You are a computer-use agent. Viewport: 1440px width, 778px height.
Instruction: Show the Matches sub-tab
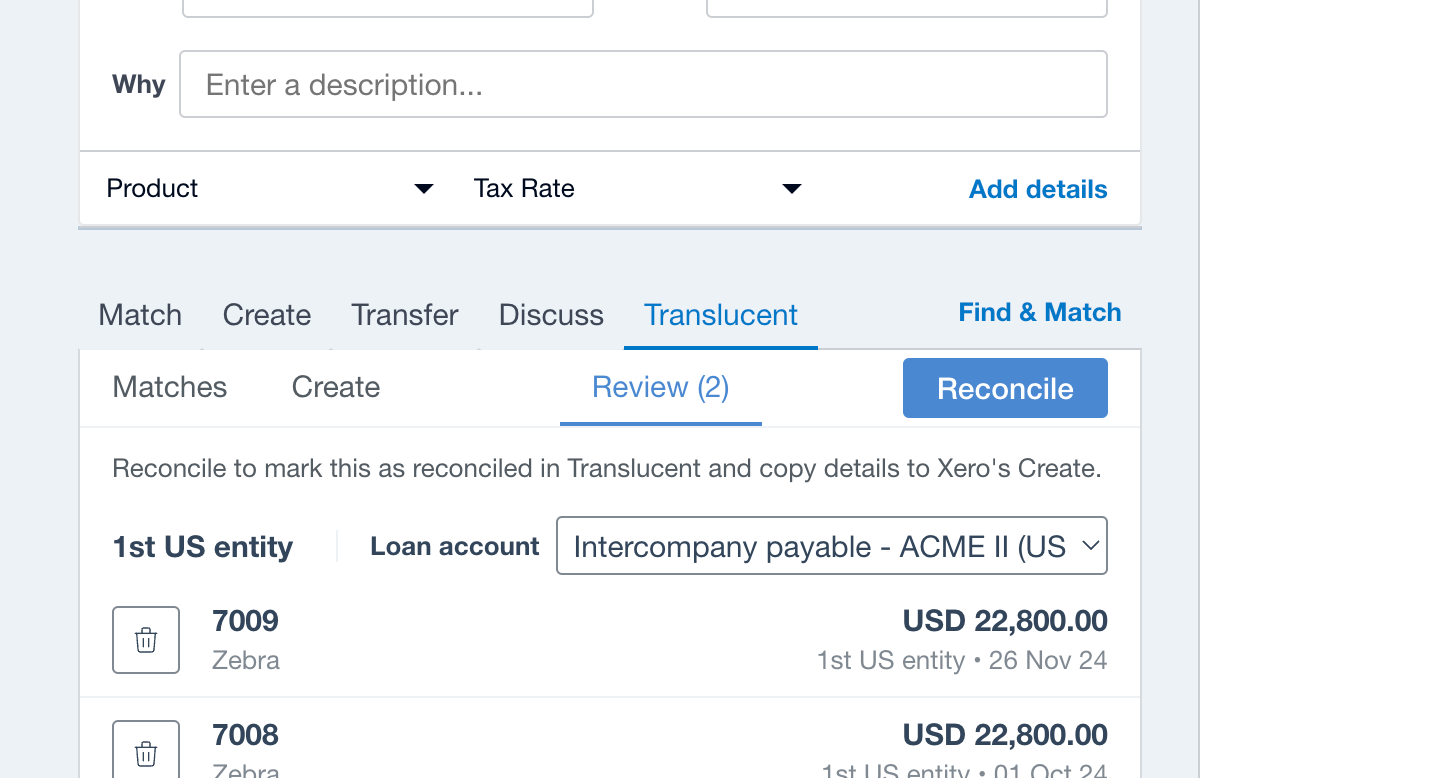tap(170, 387)
